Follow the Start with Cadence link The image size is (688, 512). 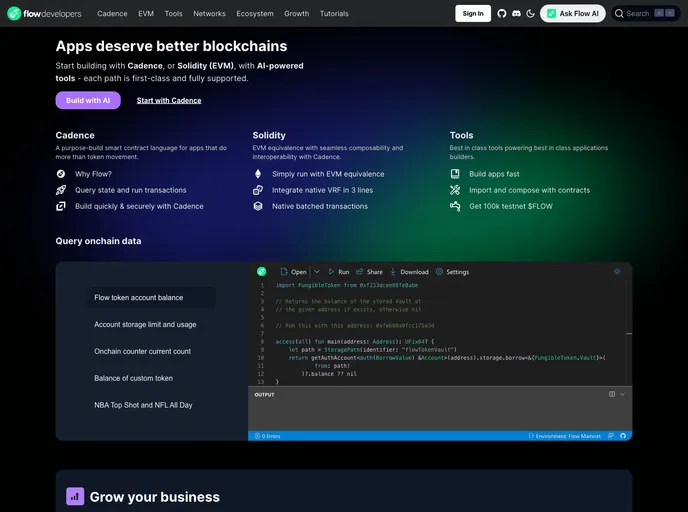[169, 100]
